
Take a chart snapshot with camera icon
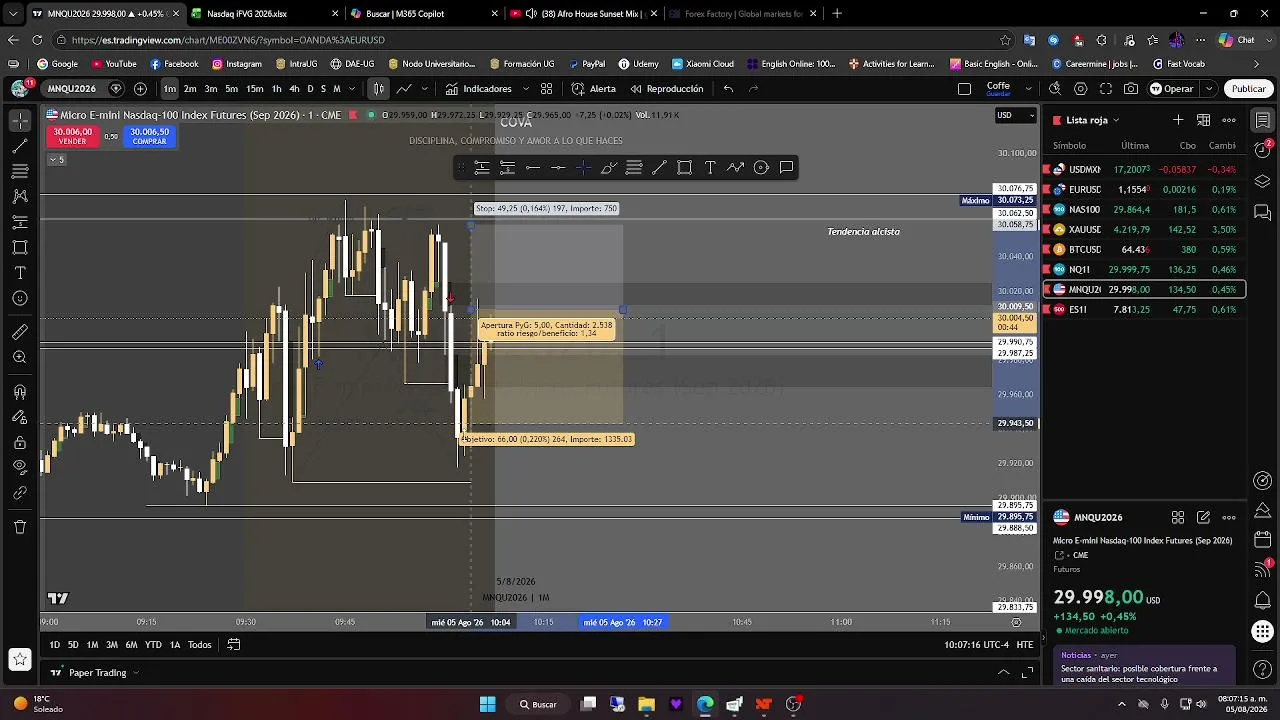tap(1131, 89)
